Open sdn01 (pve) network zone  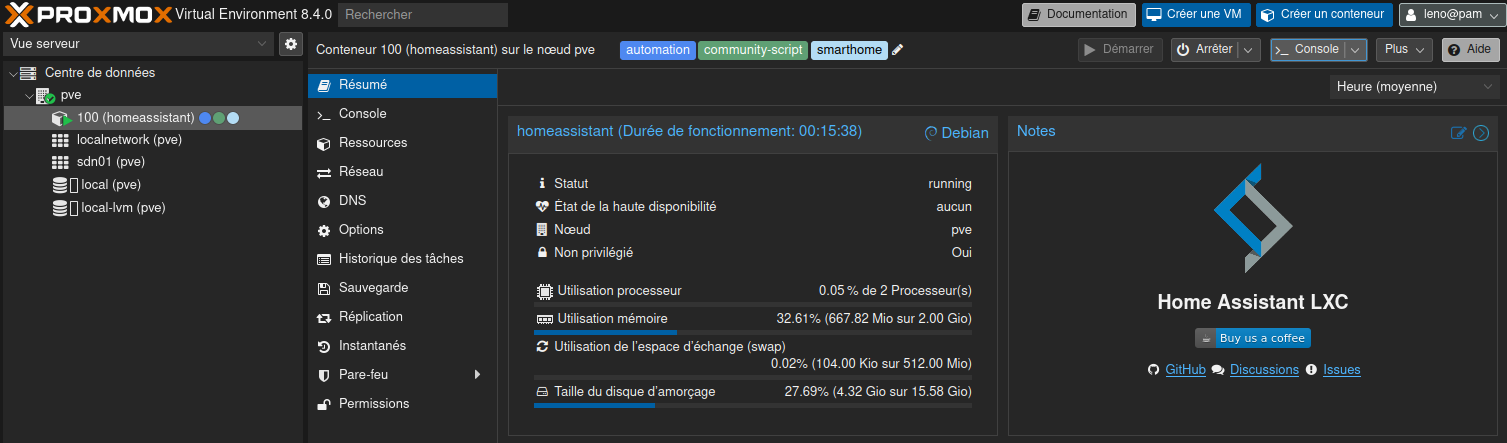(x=110, y=162)
